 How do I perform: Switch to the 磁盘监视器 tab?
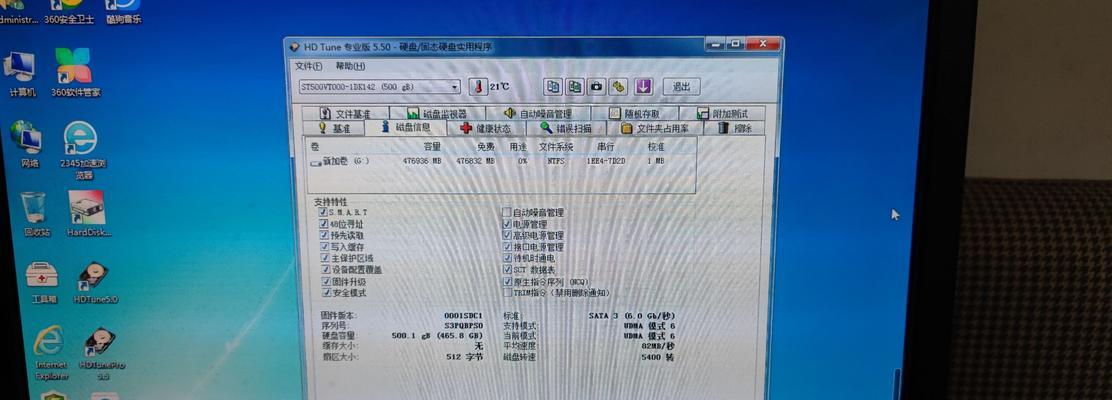click(x=438, y=113)
